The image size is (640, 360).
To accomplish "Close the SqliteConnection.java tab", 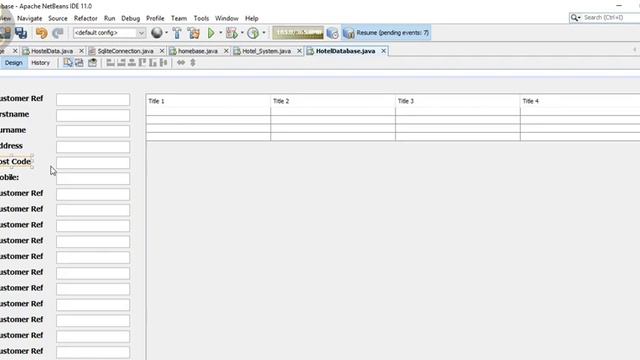I will tap(162, 51).
